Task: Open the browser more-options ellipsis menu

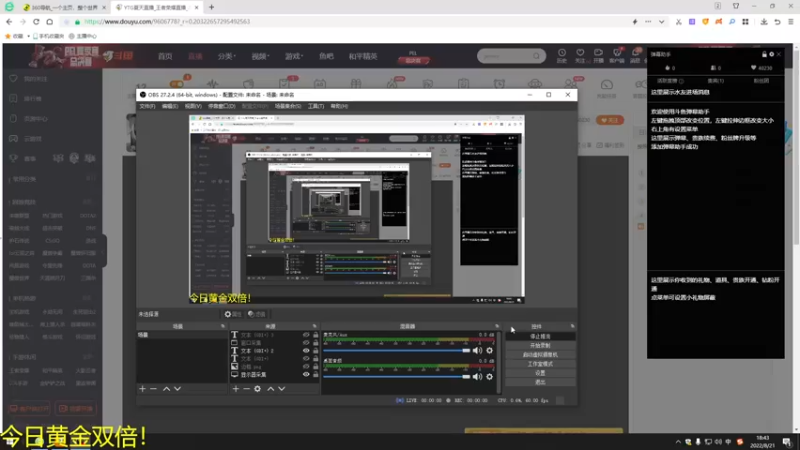Action: coord(648,22)
